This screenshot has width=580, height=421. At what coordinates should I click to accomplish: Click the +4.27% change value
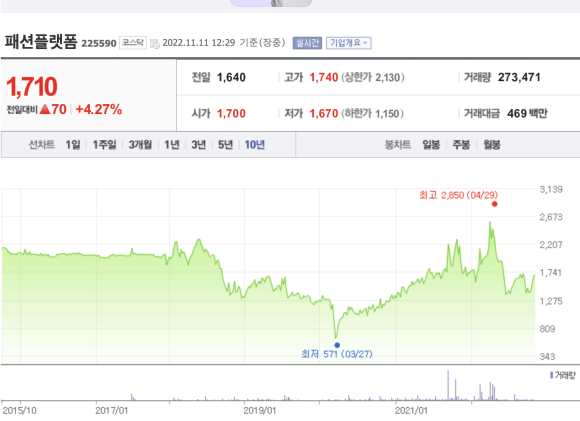coord(99,110)
